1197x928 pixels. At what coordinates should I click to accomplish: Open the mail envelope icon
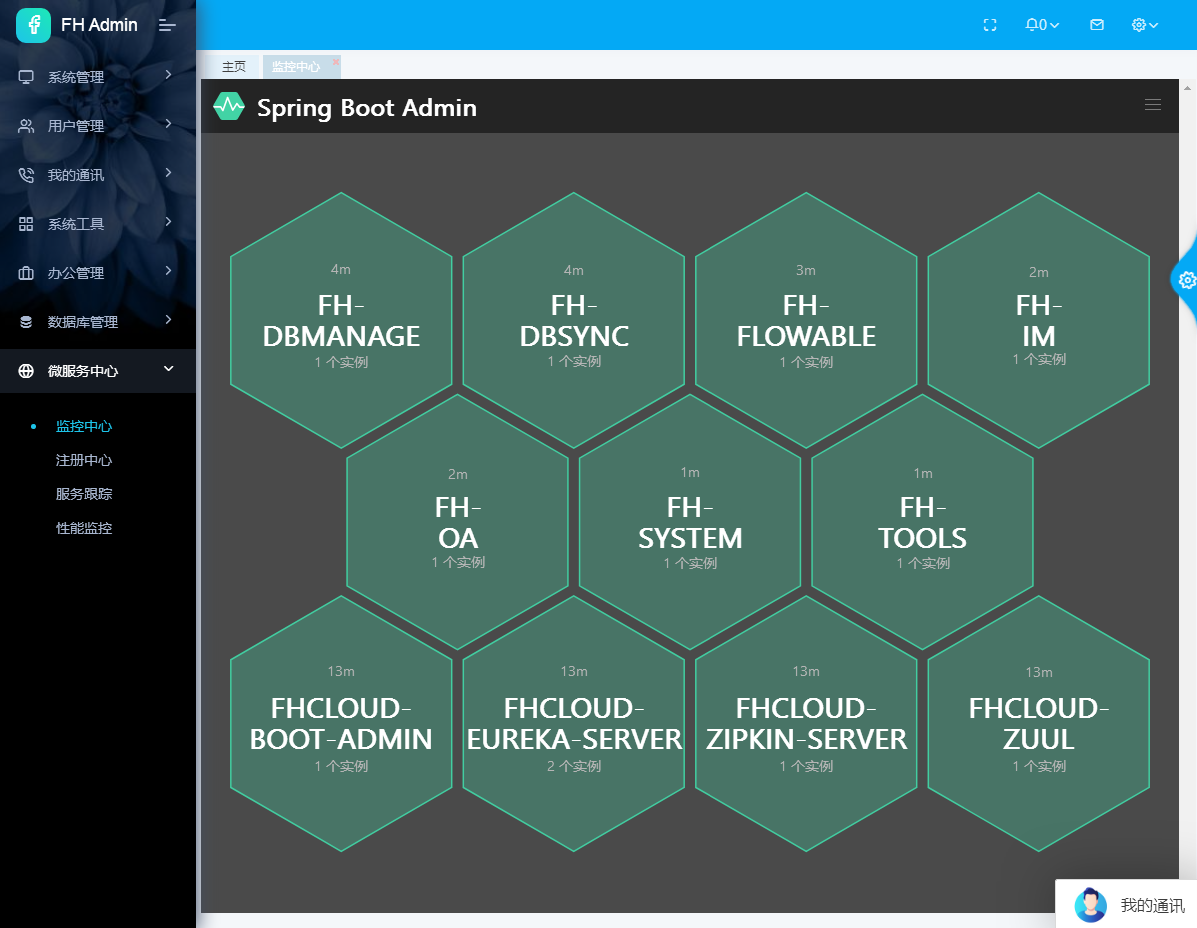click(1097, 25)
